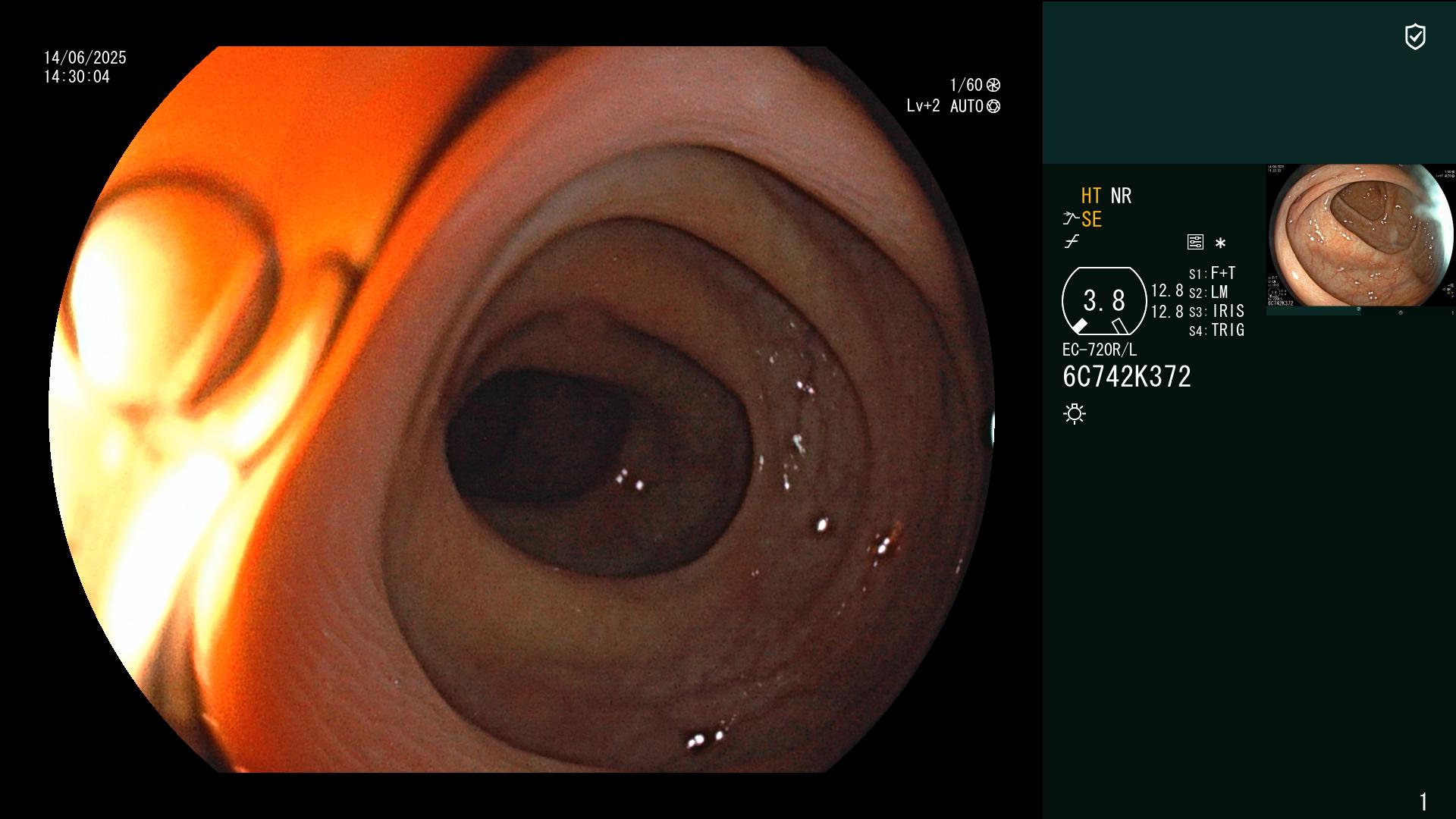The height and width of the screenshot is (819, 1456).
Task: Click the shield checkmark security icon
Action: coord(1415,37)
